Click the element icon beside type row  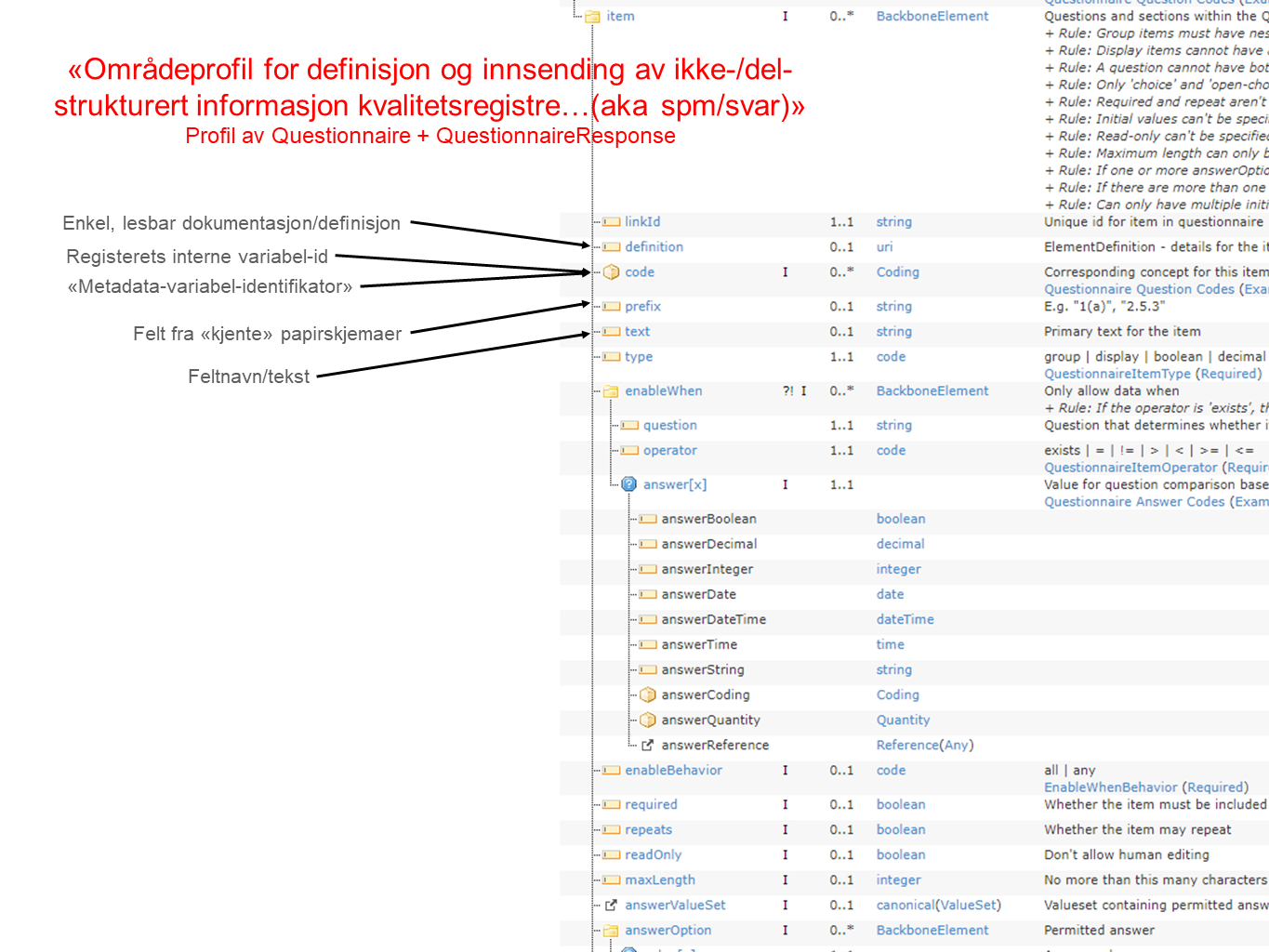tap(611, 357)
